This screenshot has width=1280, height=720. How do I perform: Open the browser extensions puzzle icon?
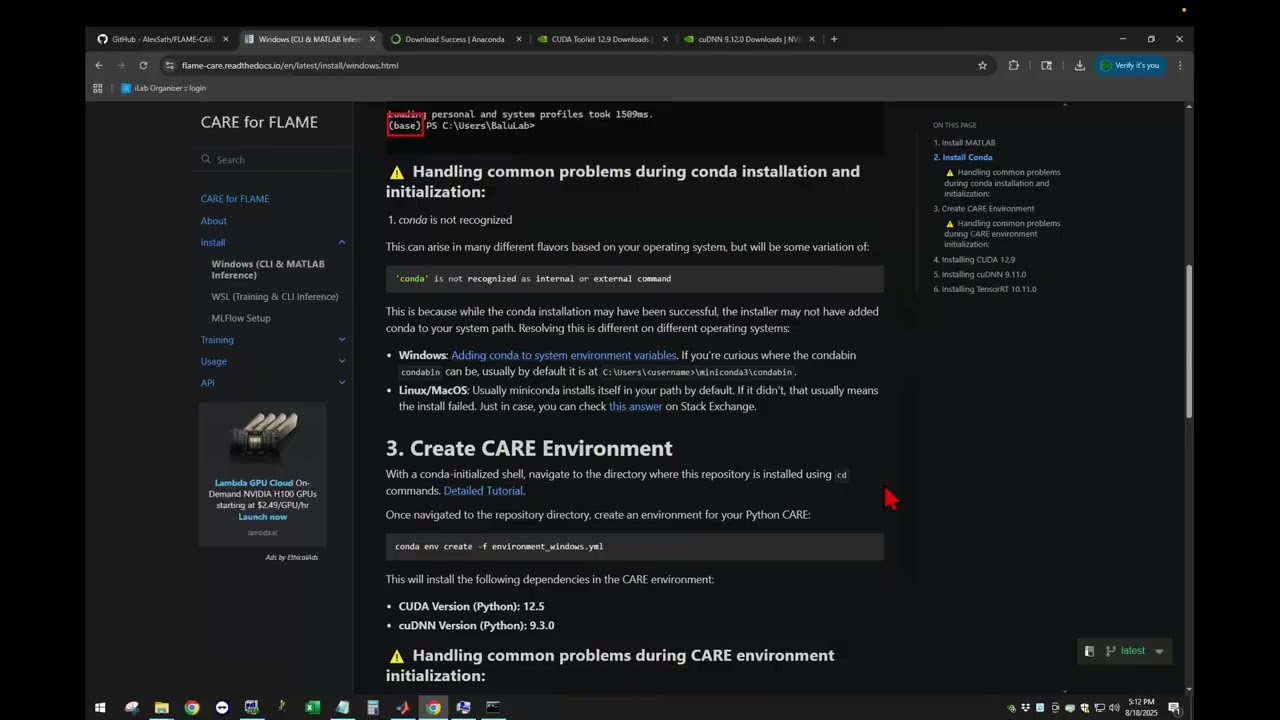click(1013, 65)
